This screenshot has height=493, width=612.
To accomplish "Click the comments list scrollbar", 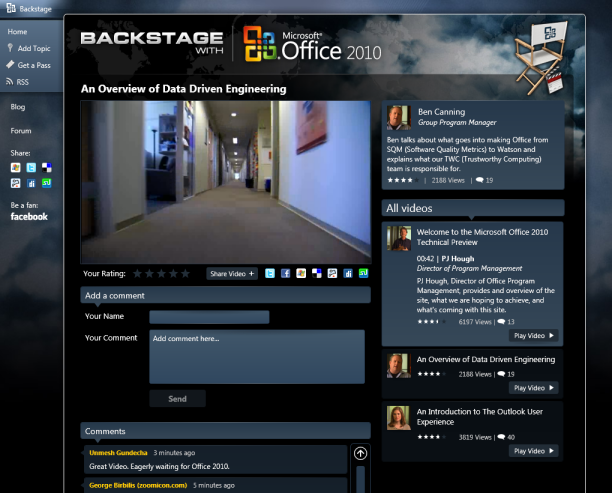I will point(360,479).
